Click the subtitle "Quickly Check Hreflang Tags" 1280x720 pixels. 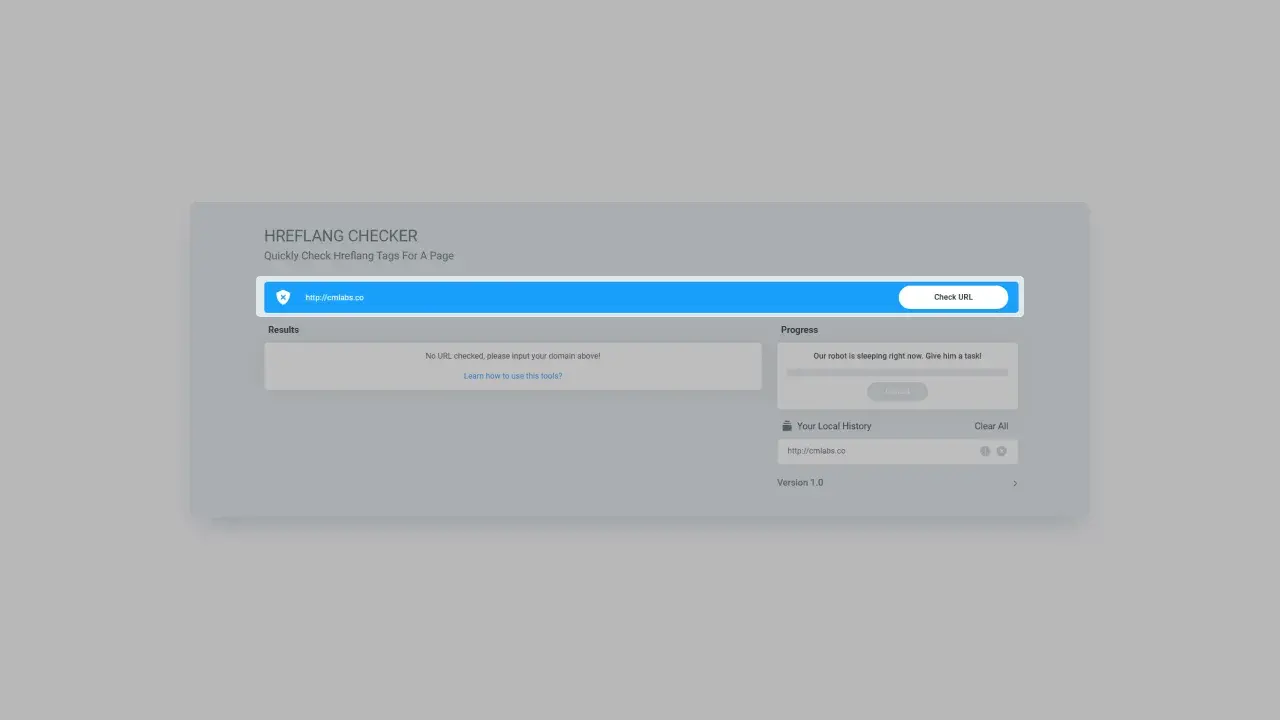(358, 255)
